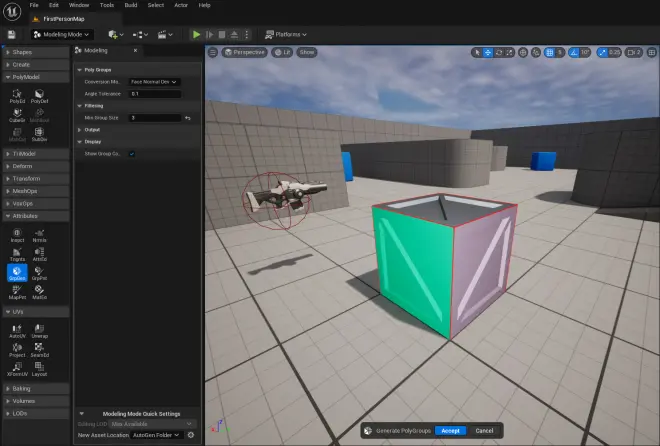Screen dimensions: 660x446
Task: Toggle rotation angle snapping
Action: 573,53
